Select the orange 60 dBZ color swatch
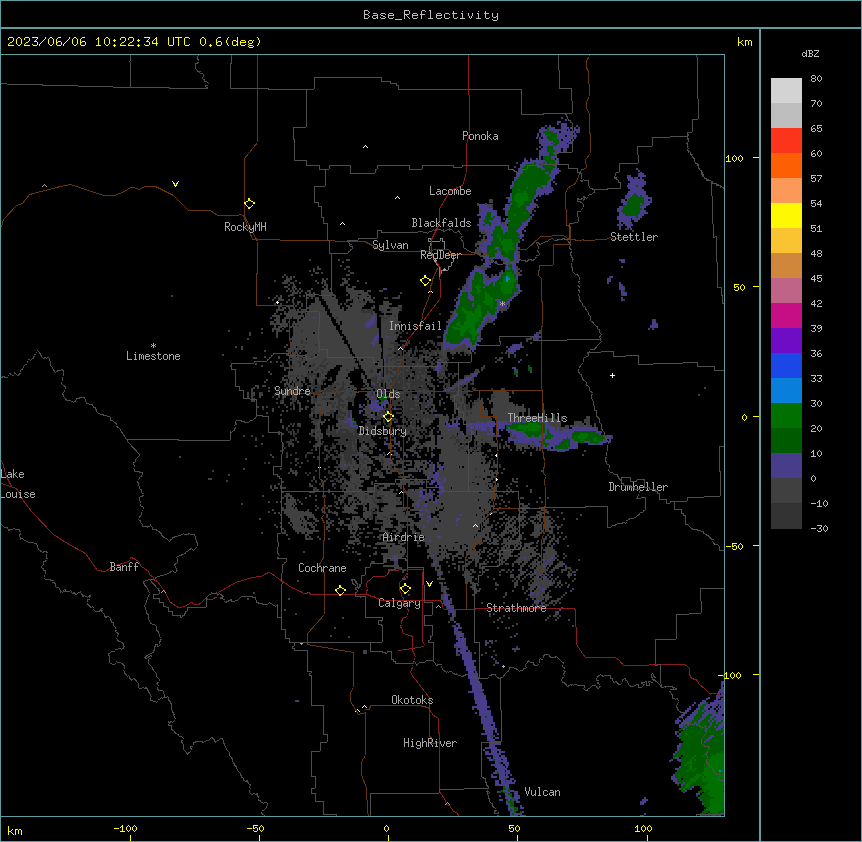 click(786, 165)
